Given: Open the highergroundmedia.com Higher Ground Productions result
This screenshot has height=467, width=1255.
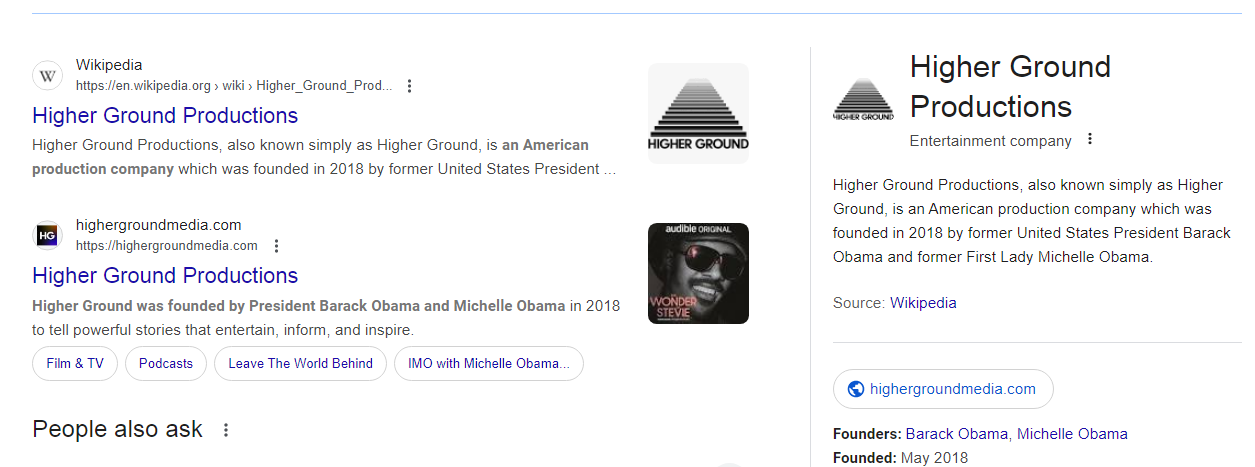Looking at the screenshot, I should pyautogui.click(x=165, y=275).
